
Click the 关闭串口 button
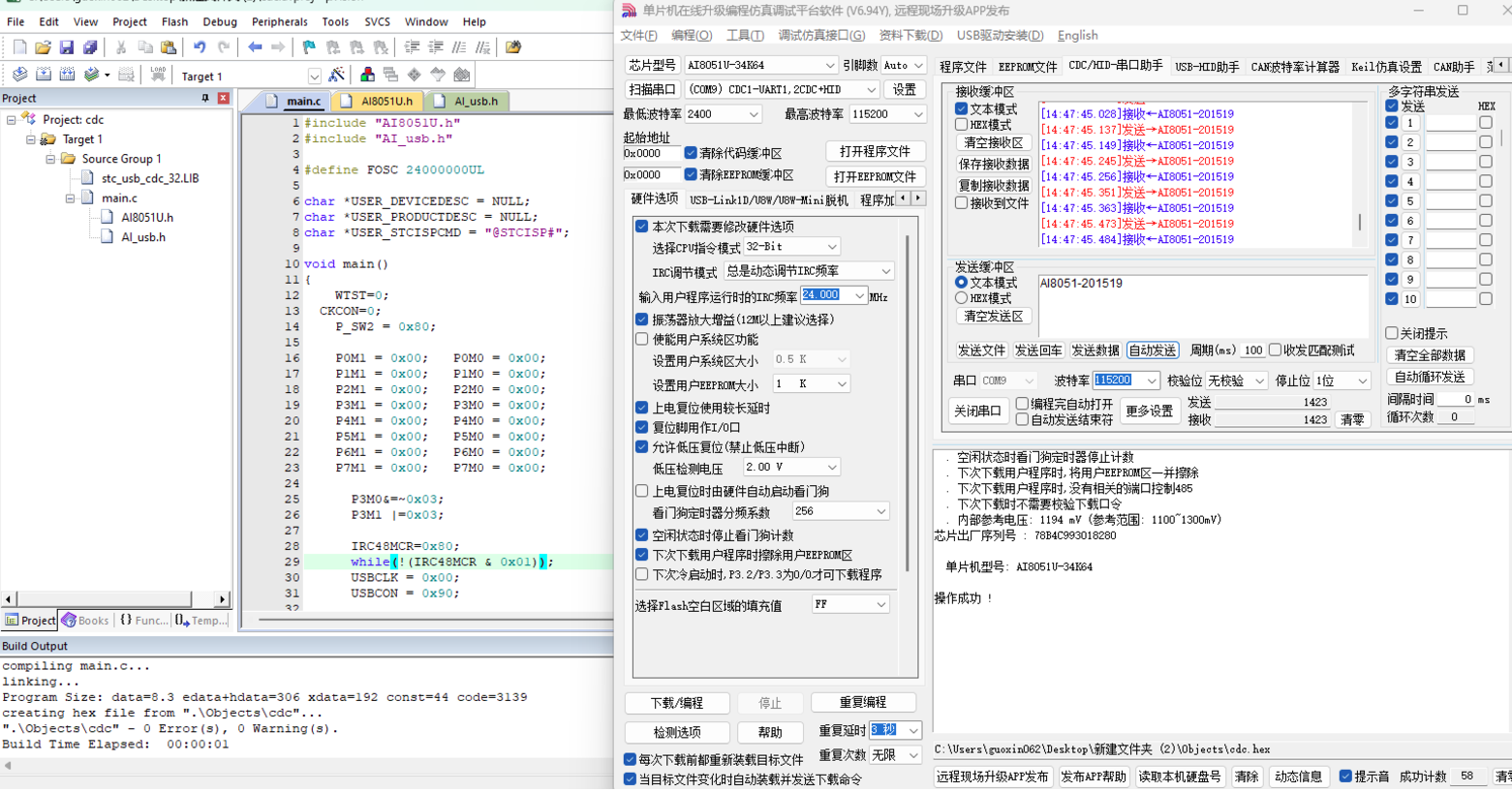coord(976,411)
